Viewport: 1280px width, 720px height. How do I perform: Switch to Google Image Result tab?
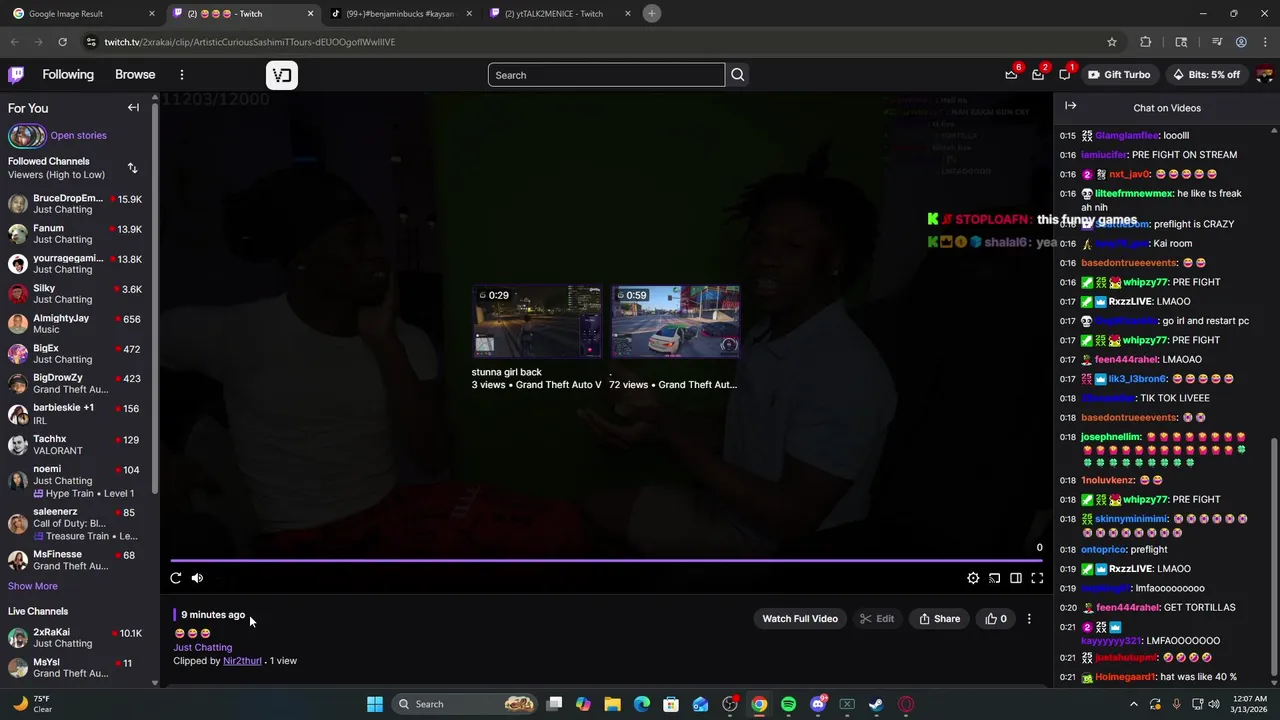pyautogui.click(x=83, y=14)
